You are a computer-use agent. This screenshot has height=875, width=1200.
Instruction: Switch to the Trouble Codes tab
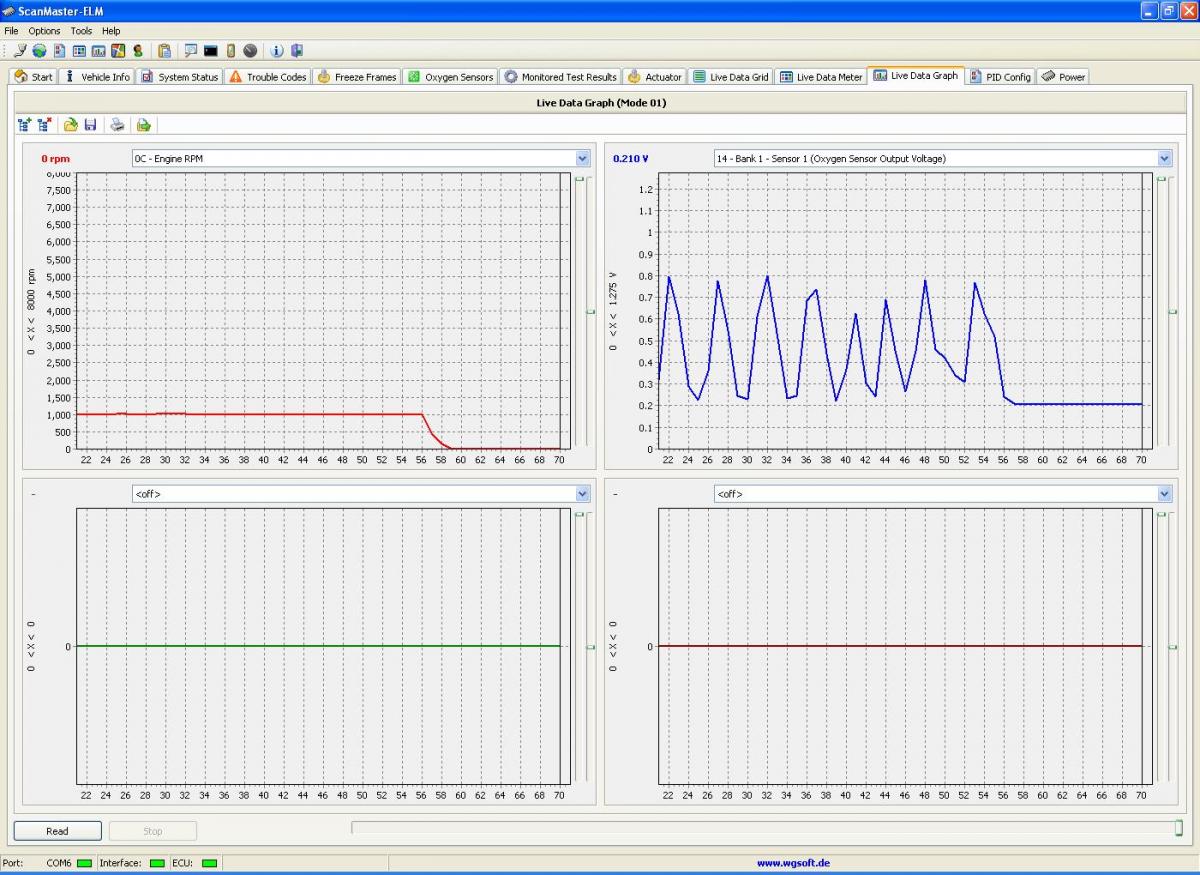(267, 77)
